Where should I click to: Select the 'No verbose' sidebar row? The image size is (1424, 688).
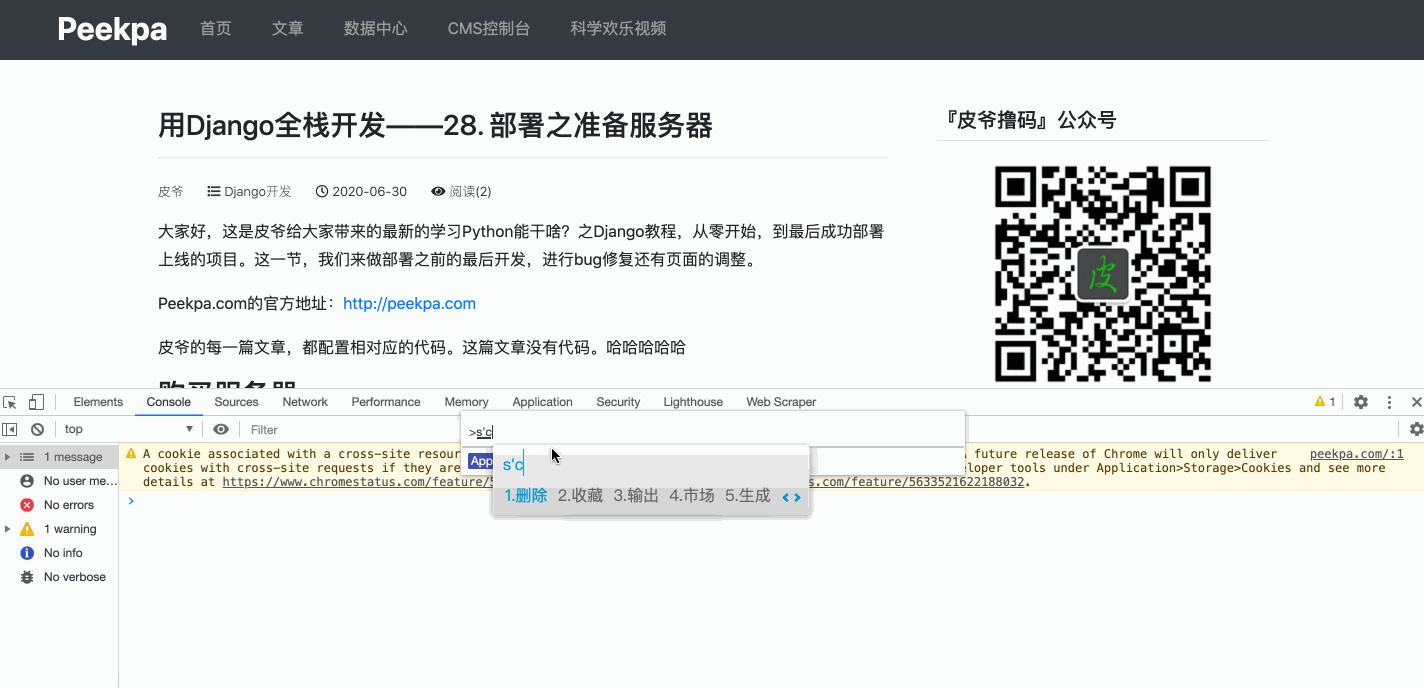click(59, 577)
